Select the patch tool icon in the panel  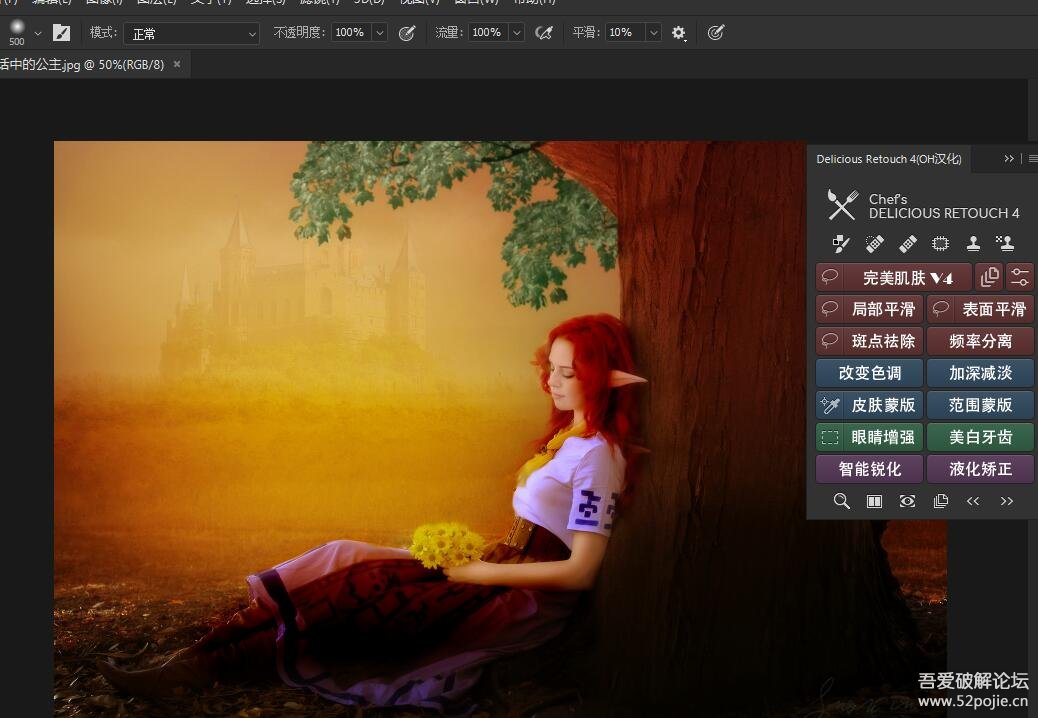point(940,244)
